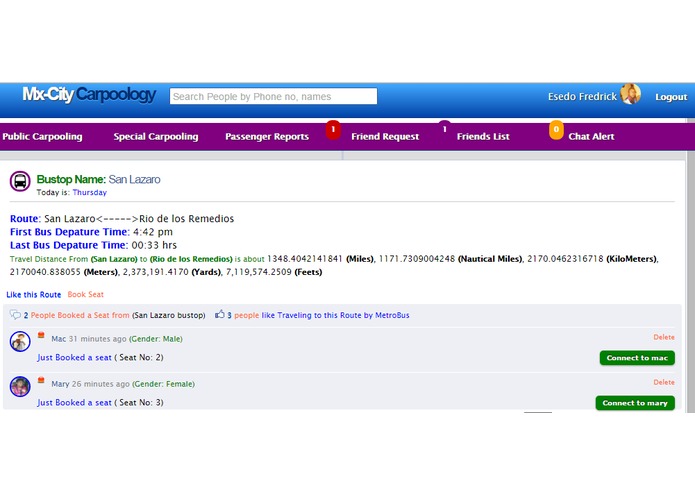
Task: Click the Connect to mac button
Action: 637,358
